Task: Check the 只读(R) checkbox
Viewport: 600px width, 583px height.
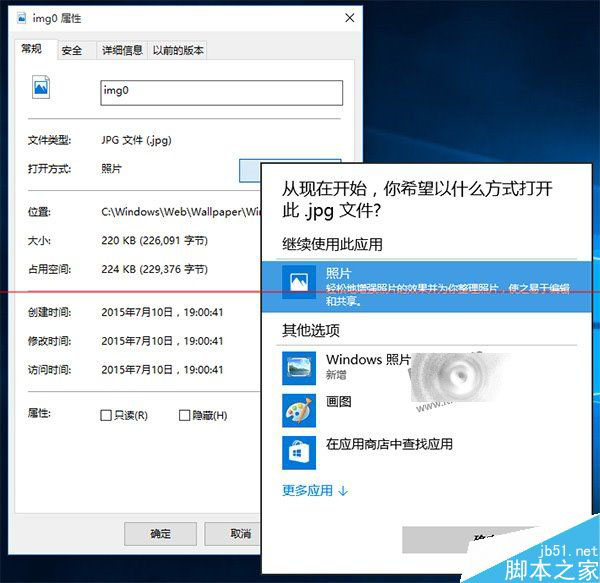Action: [106, 415]
